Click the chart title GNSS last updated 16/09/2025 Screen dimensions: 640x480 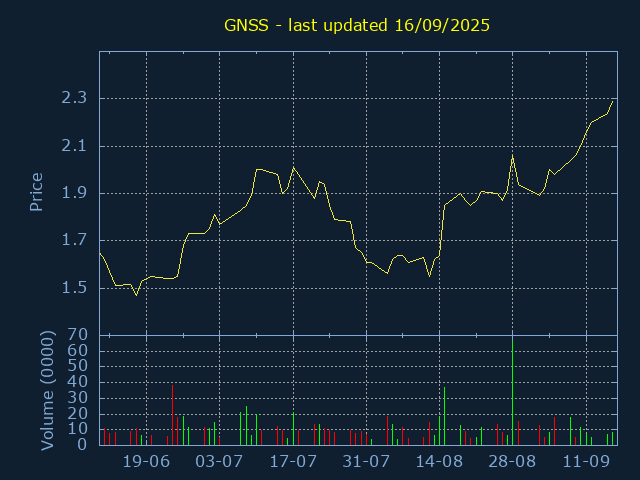357,25
